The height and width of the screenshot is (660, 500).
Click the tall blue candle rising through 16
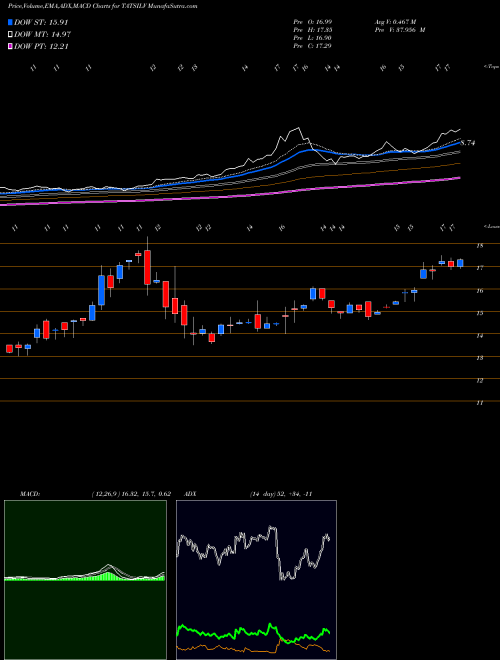(x=101, y=290)
